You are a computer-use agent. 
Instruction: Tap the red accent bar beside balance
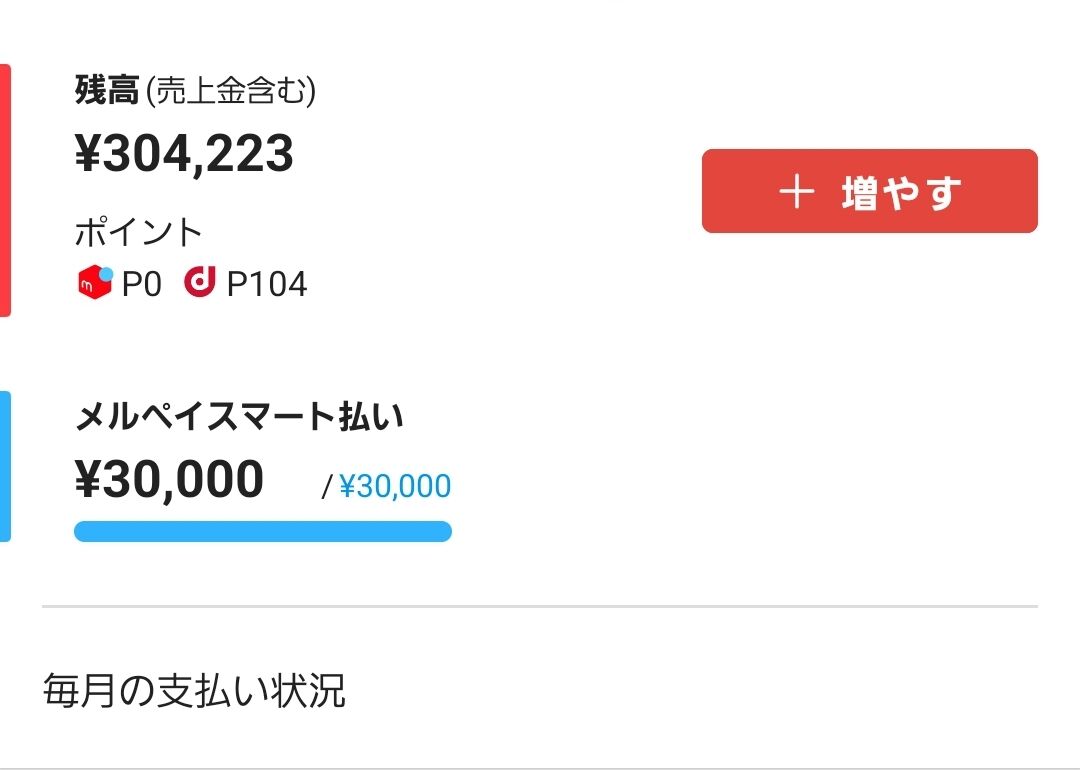point(5,190)
